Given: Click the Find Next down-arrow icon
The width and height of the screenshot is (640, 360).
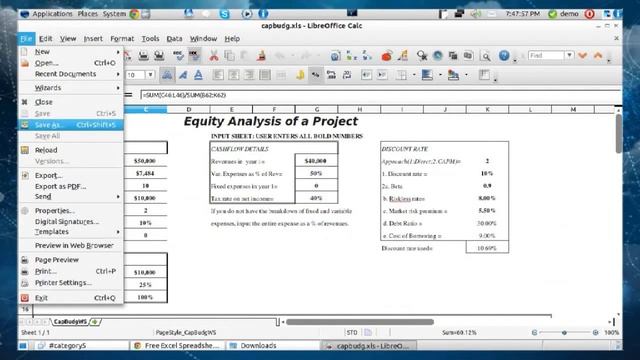Looking at the screenshot, I should [x=583, y=55].
